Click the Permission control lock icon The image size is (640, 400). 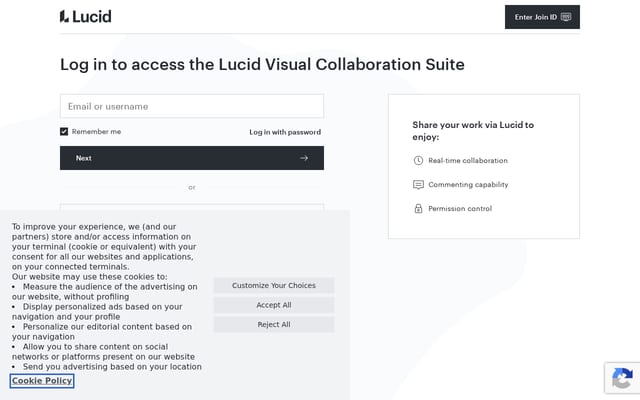point(418,209)
